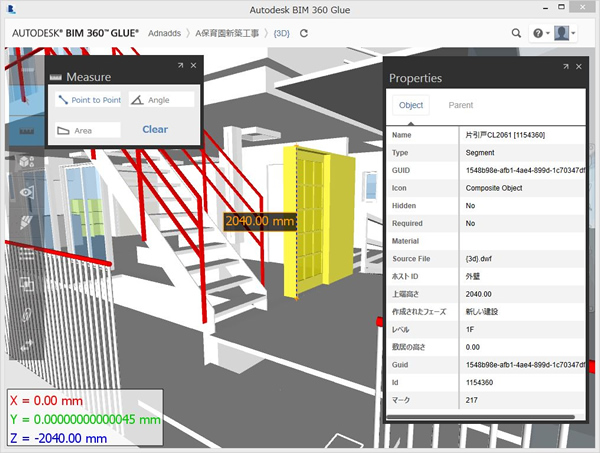Viewport: 600px width, 453px height.
Task: Select the Angle measurement mode
Action: point(161,100)
